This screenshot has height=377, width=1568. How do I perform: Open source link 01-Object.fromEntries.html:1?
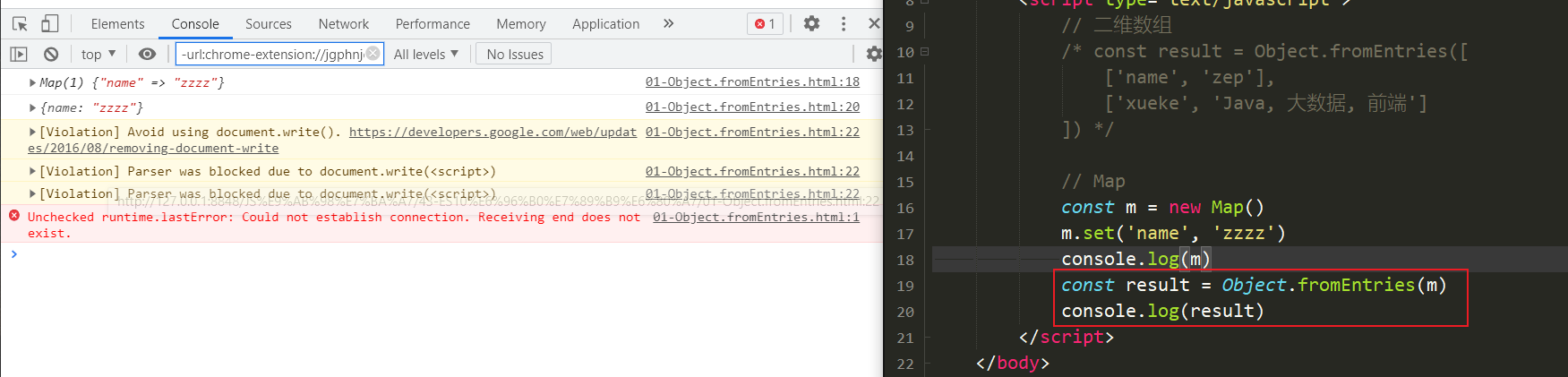click(756, 218)
